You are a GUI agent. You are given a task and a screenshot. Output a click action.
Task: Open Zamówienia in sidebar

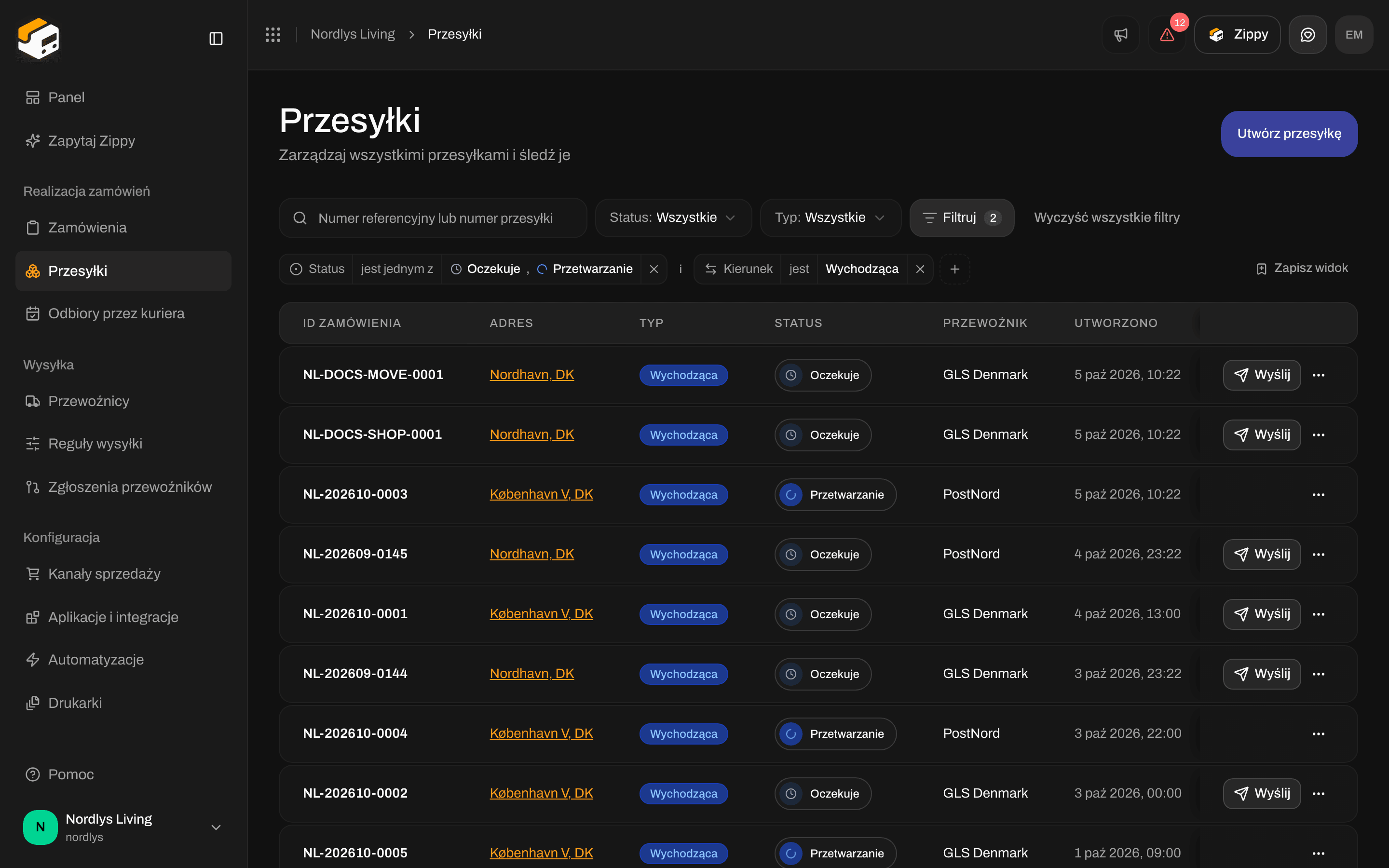(123, 227)
